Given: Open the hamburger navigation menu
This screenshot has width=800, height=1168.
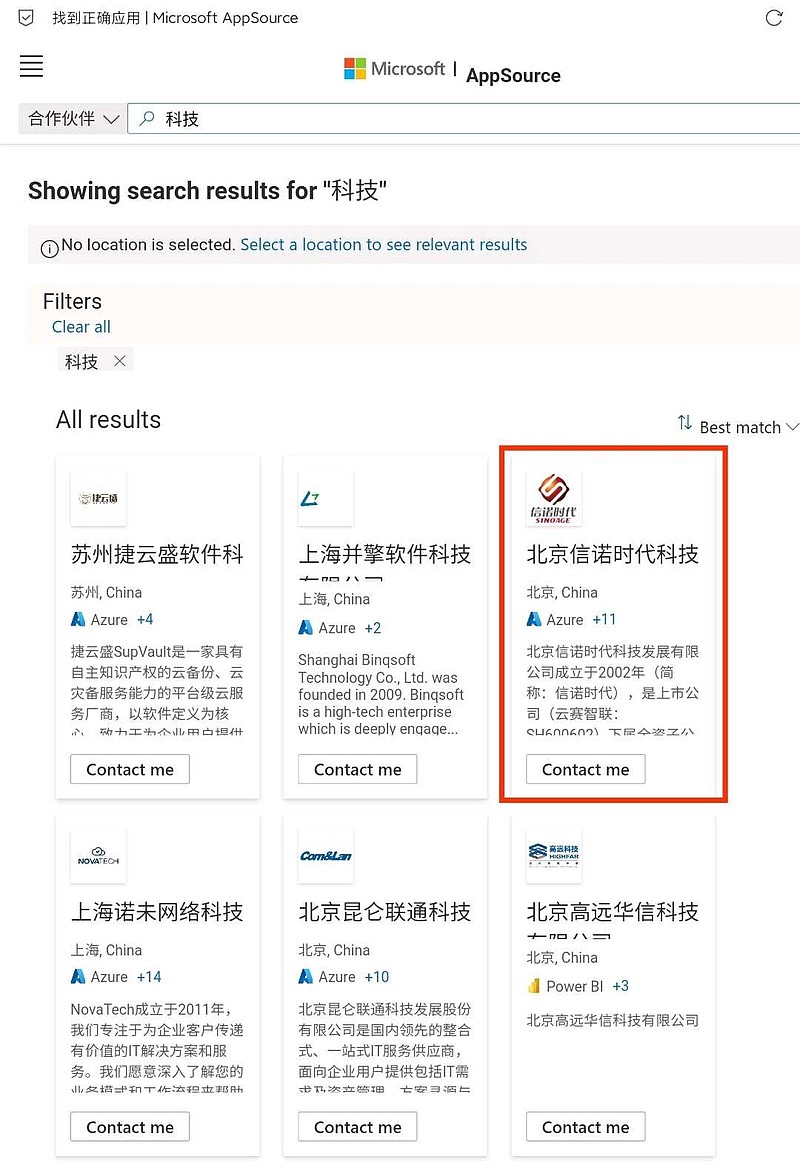Looking at the screenshot, I should (31, 66).
